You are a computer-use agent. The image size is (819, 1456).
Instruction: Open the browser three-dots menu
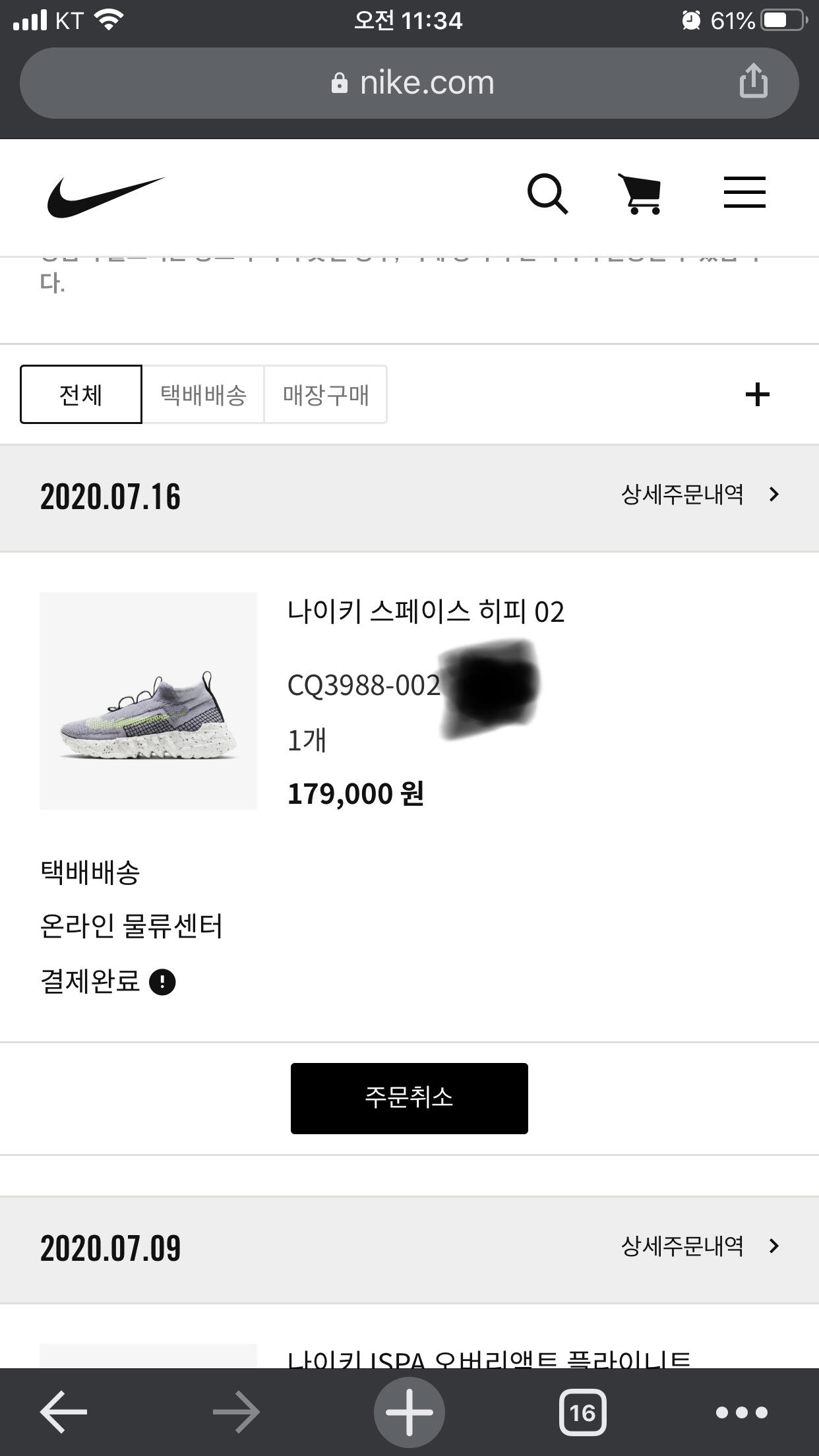742,1412
